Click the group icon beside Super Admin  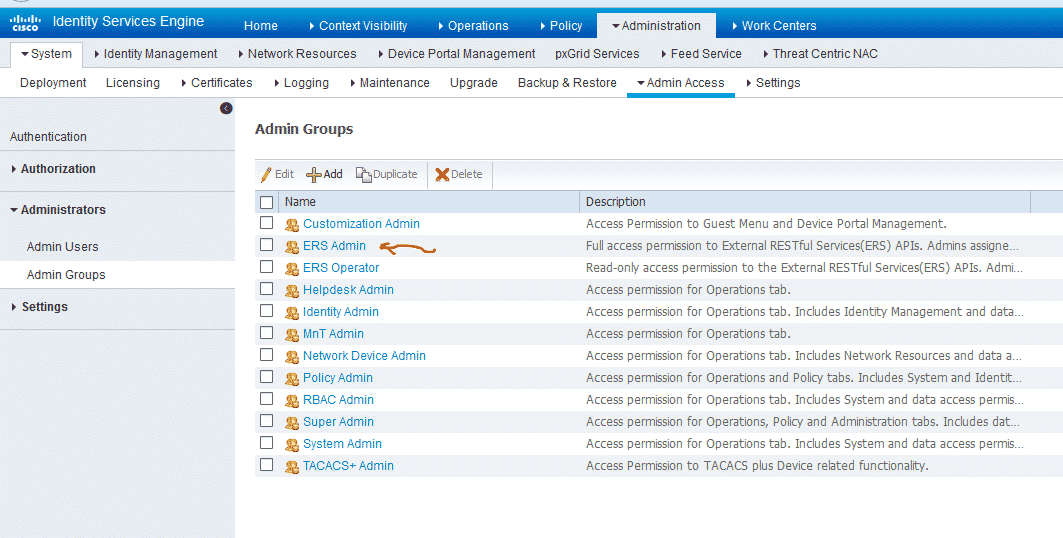292,423
